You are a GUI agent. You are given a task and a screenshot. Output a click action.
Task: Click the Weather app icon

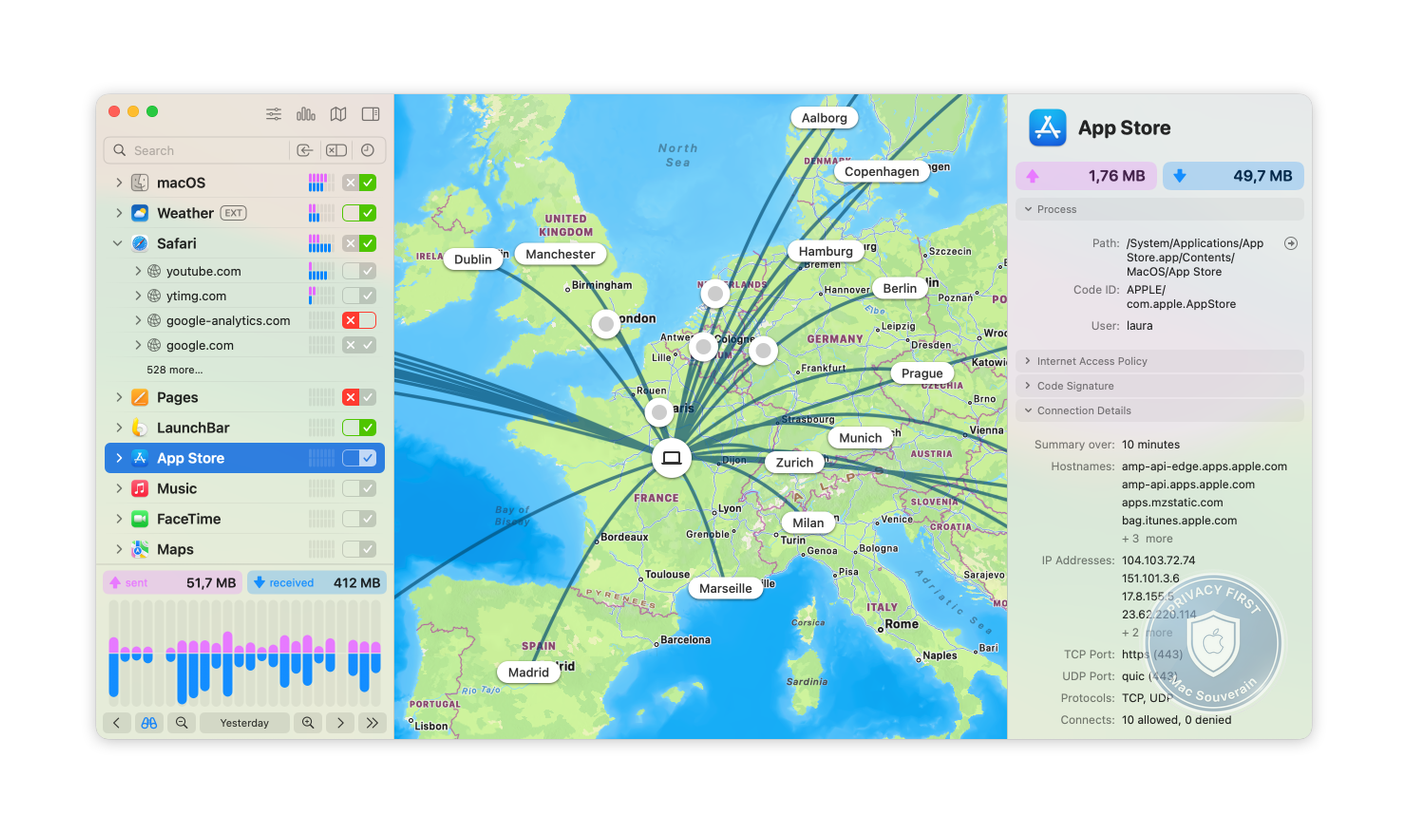coord(140,213)
